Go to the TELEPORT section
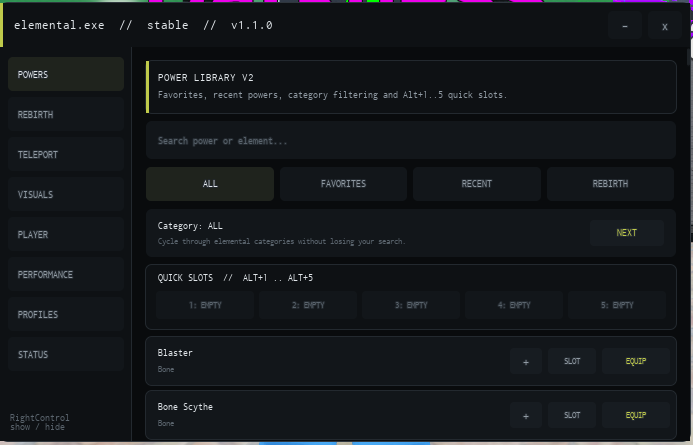Screen dimensions: 693x445 [66, 154]
